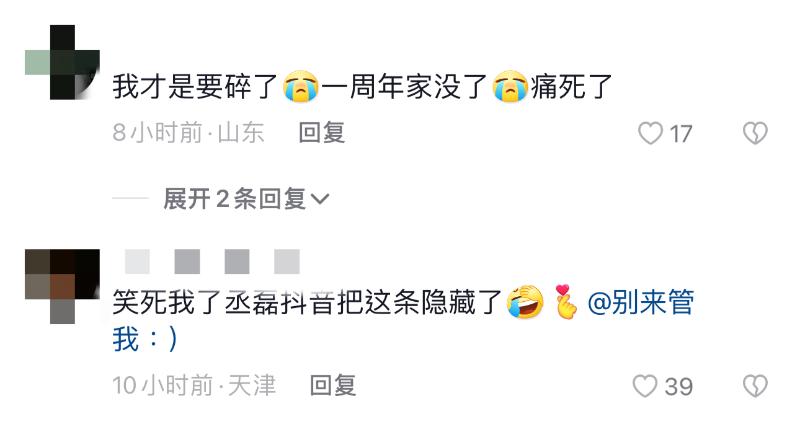Tap the broken-heart dislike on first comment
The height and width of the screenshot is (427, 800).
(x=755, y=134)
